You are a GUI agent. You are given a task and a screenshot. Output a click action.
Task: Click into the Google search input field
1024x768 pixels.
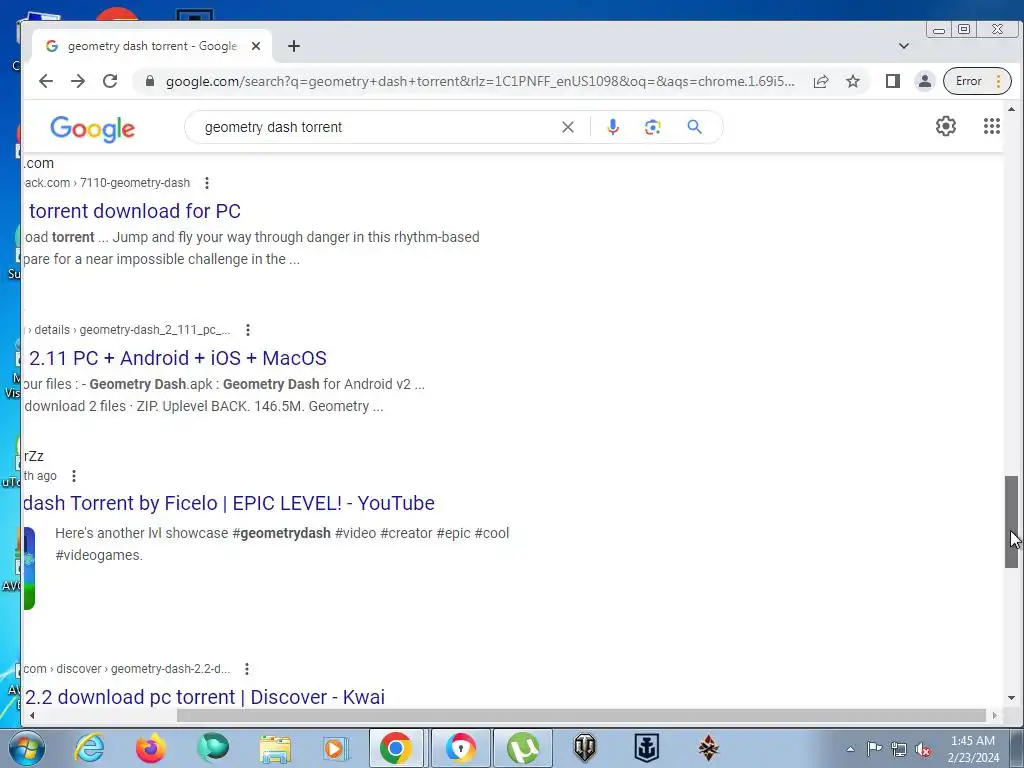tap(379, 127)
